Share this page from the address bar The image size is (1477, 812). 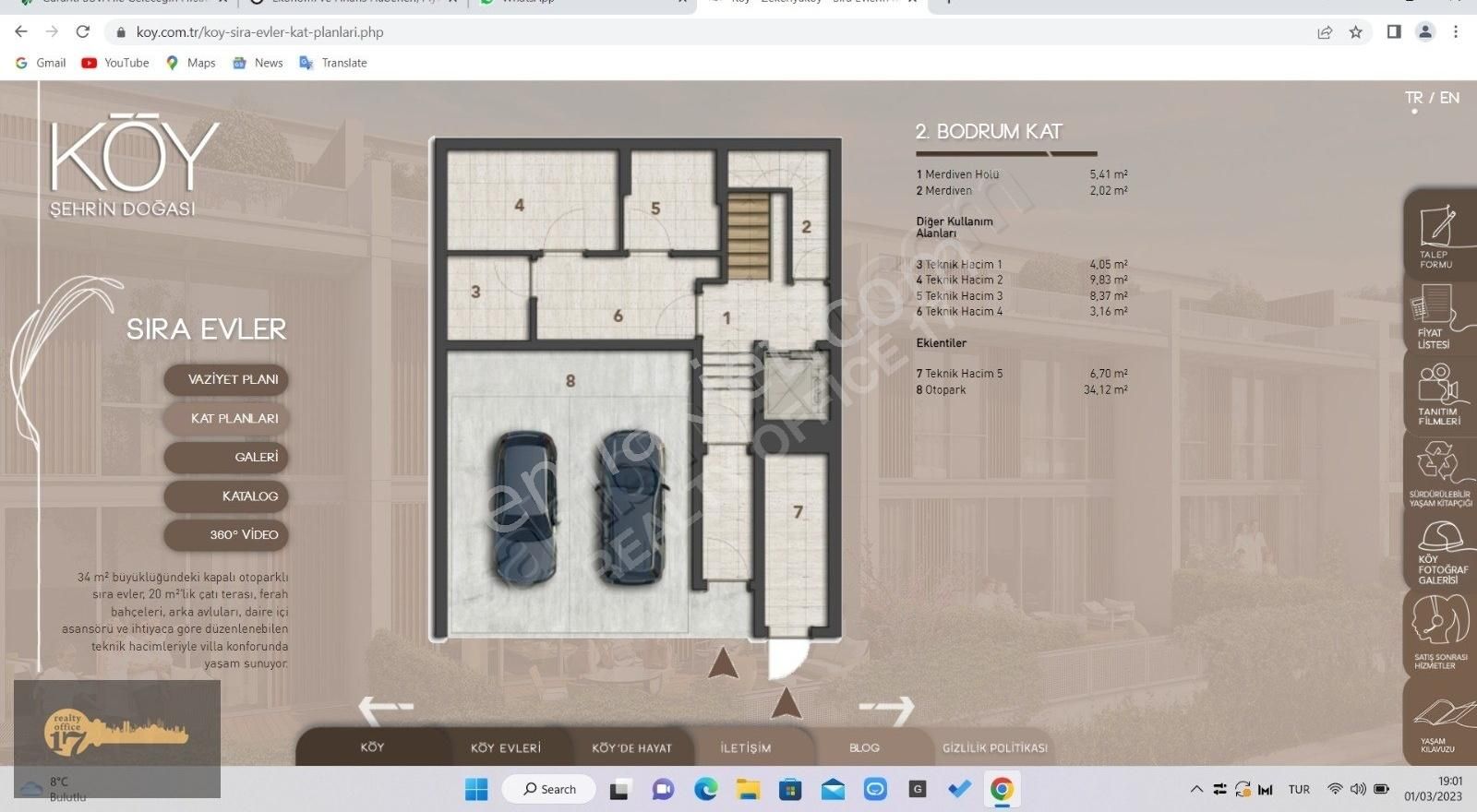[1325, 32]
